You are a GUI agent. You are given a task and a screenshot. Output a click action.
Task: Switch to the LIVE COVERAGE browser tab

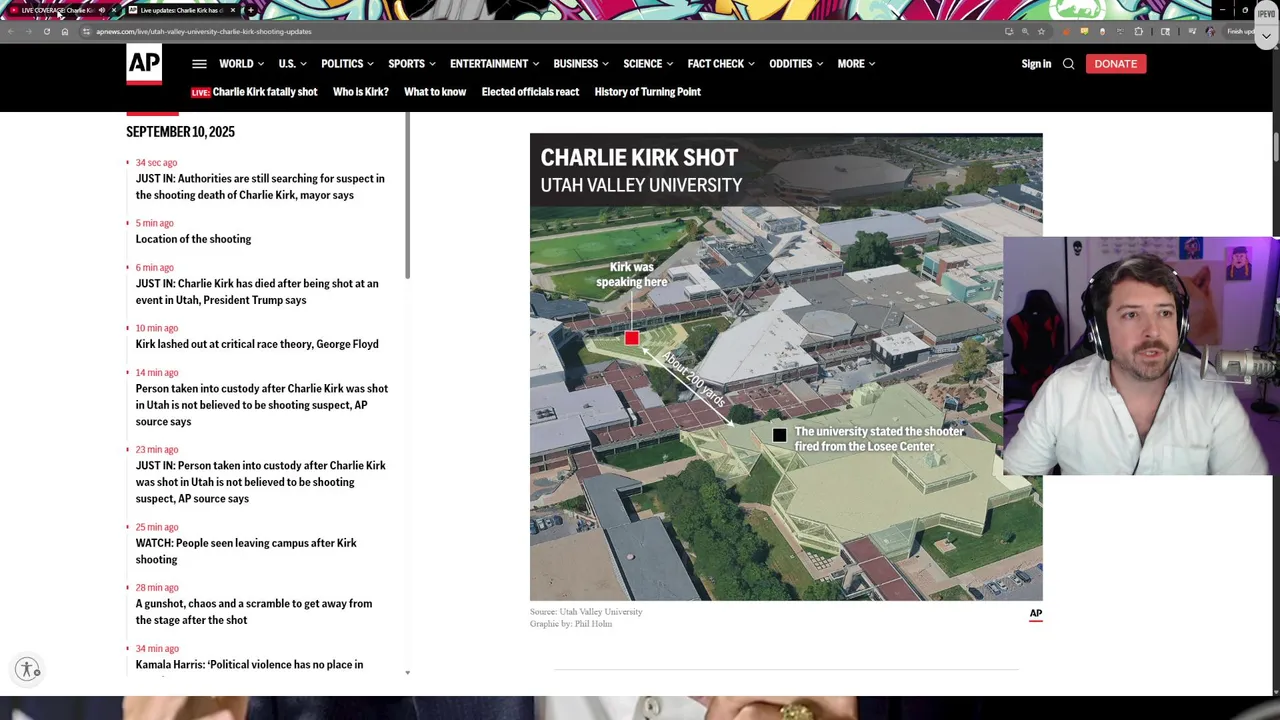[60, 10]
